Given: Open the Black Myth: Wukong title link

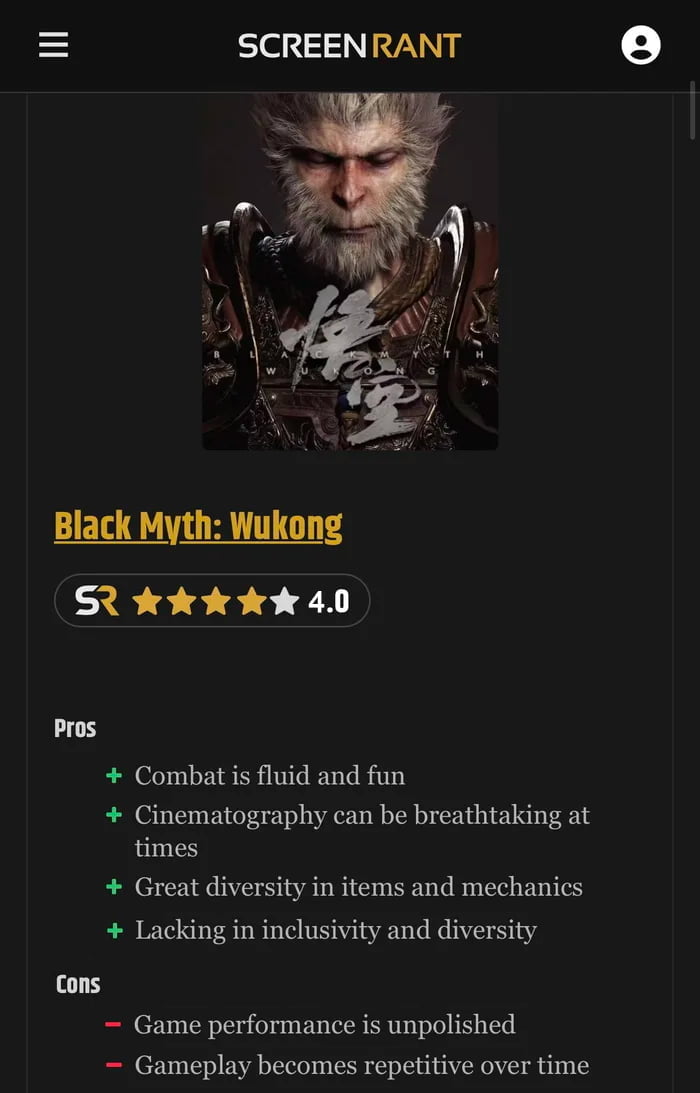Looking at the screenshot, I should point(199,527).
